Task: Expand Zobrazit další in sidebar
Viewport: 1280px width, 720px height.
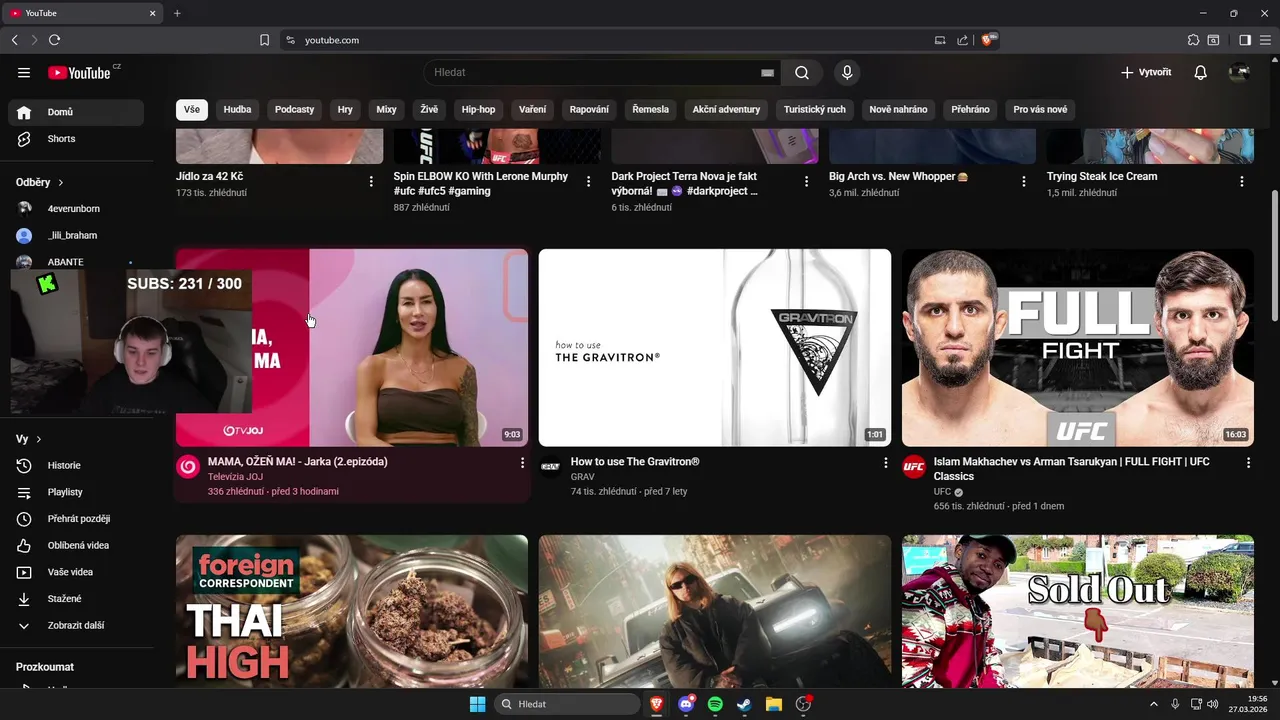Action: 76,626
